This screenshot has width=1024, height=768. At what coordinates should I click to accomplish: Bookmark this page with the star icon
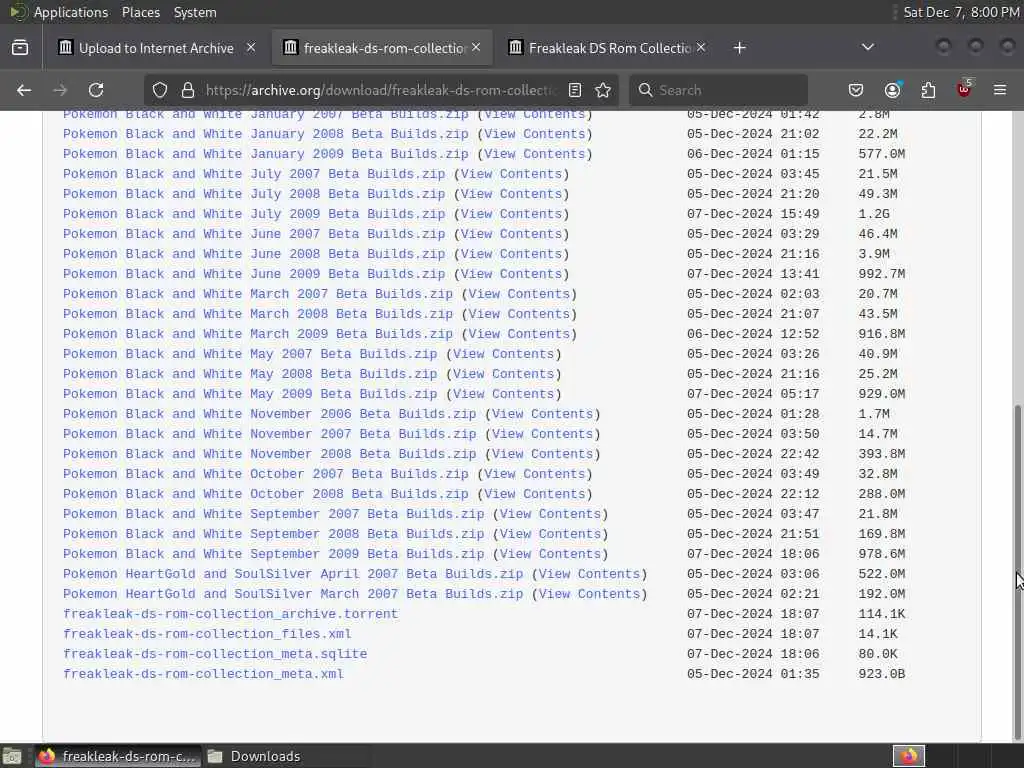[x=603, y=90]
